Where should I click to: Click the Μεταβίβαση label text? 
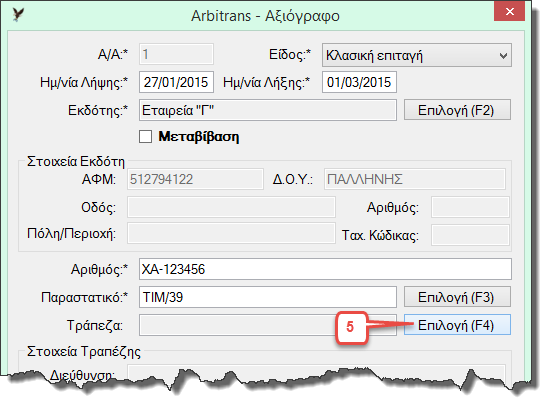[x=199, y=137]
